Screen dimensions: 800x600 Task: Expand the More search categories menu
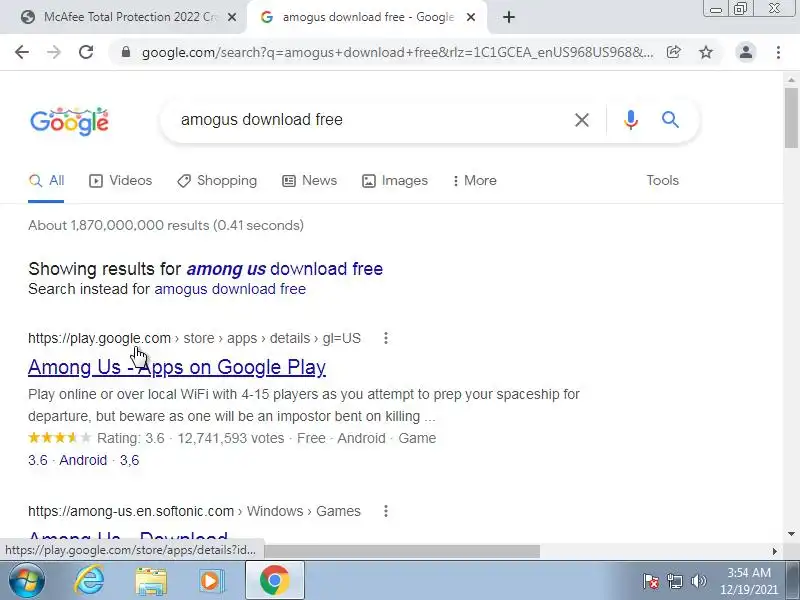pos(474,181)
